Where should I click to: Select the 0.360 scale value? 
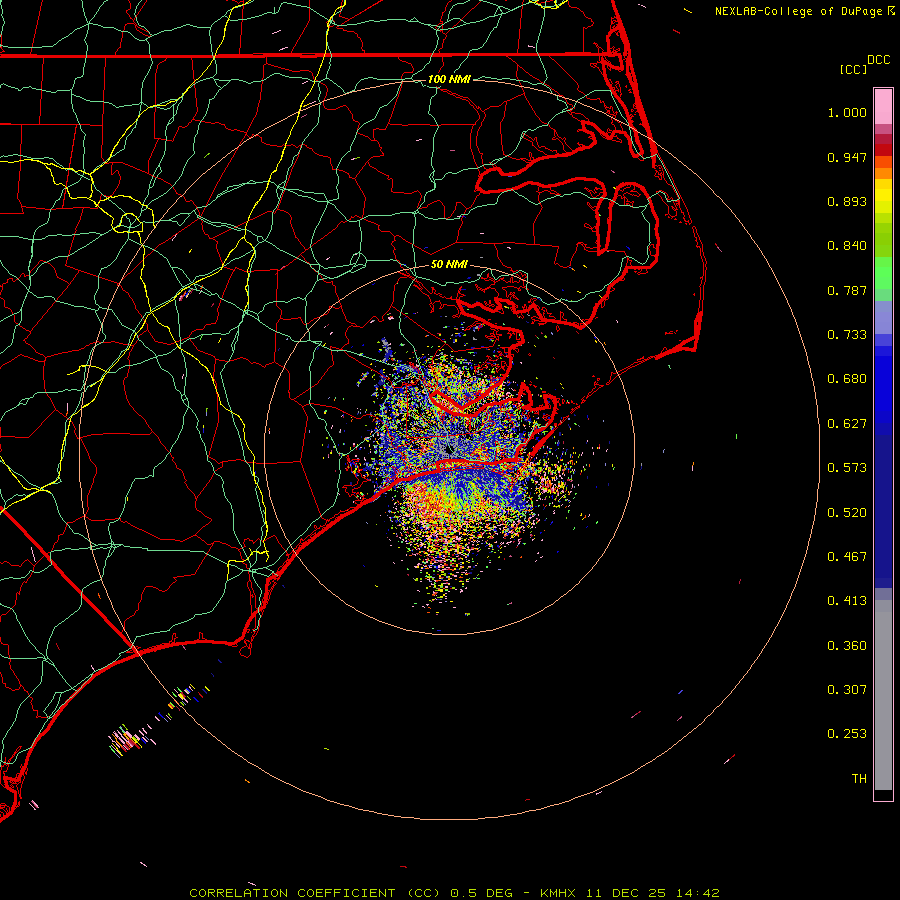click(x=847, y=646)
